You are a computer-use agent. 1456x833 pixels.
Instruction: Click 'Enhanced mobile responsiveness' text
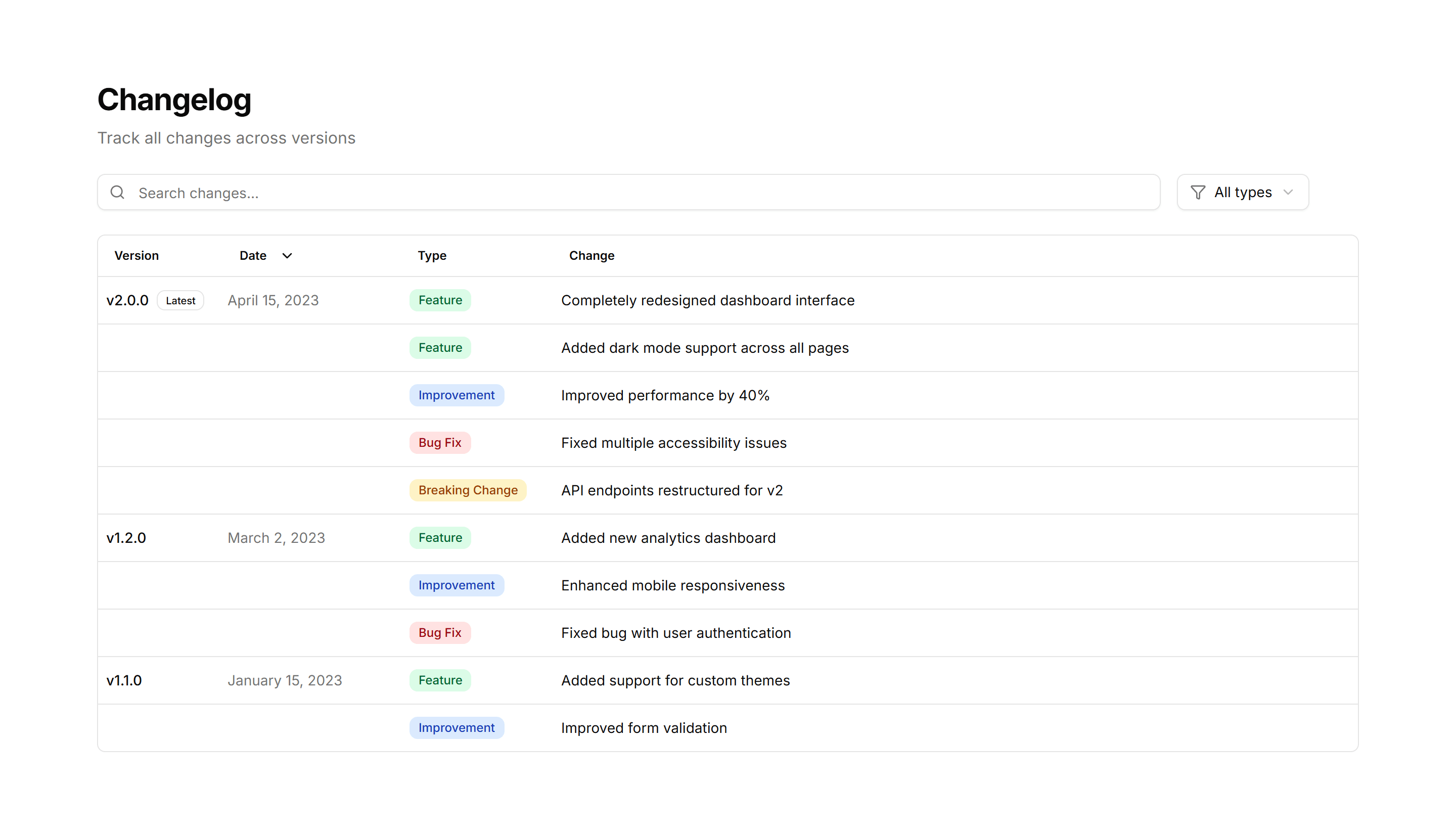(673, 585)
